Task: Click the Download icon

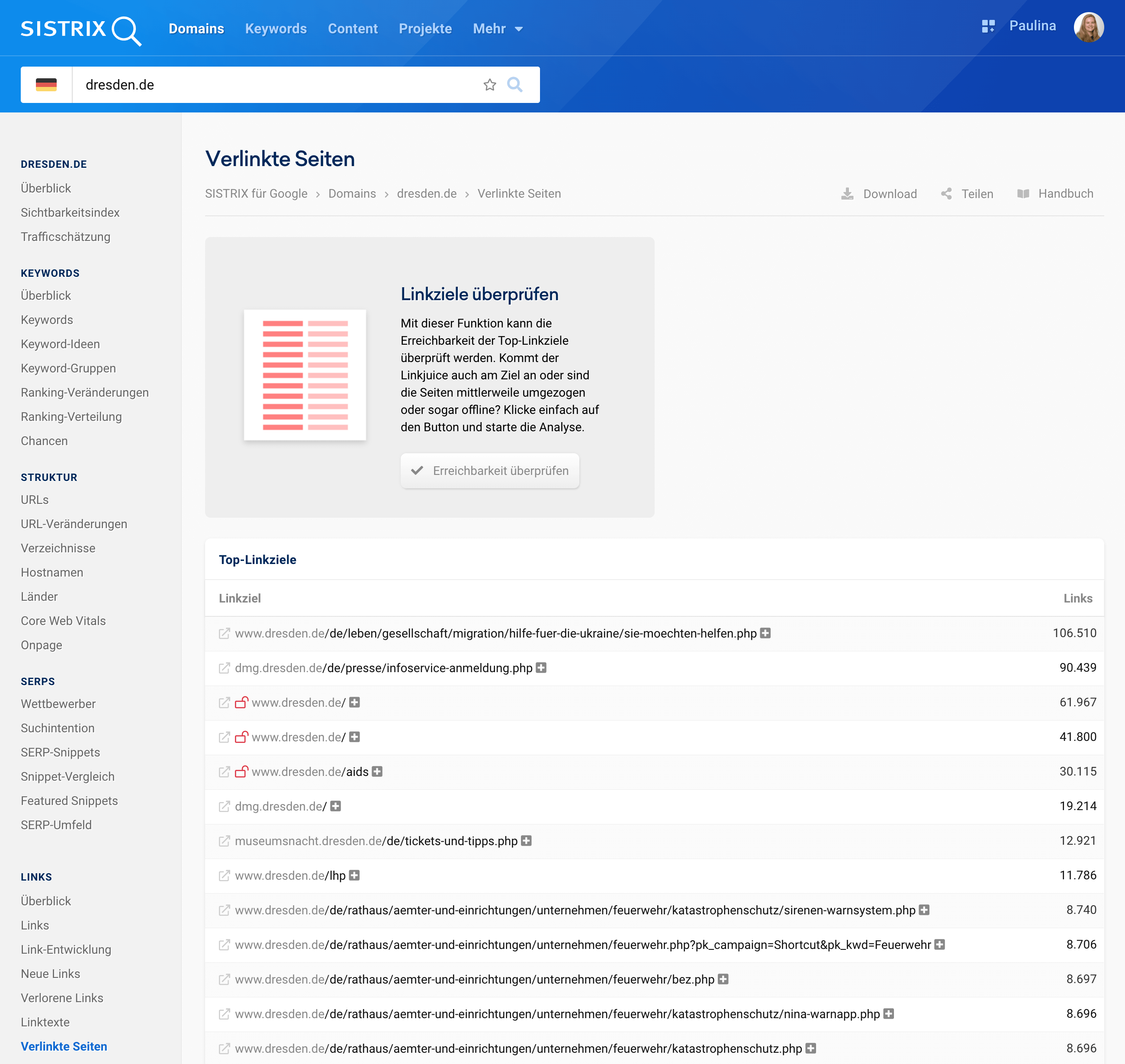Action: coord(847,194)
